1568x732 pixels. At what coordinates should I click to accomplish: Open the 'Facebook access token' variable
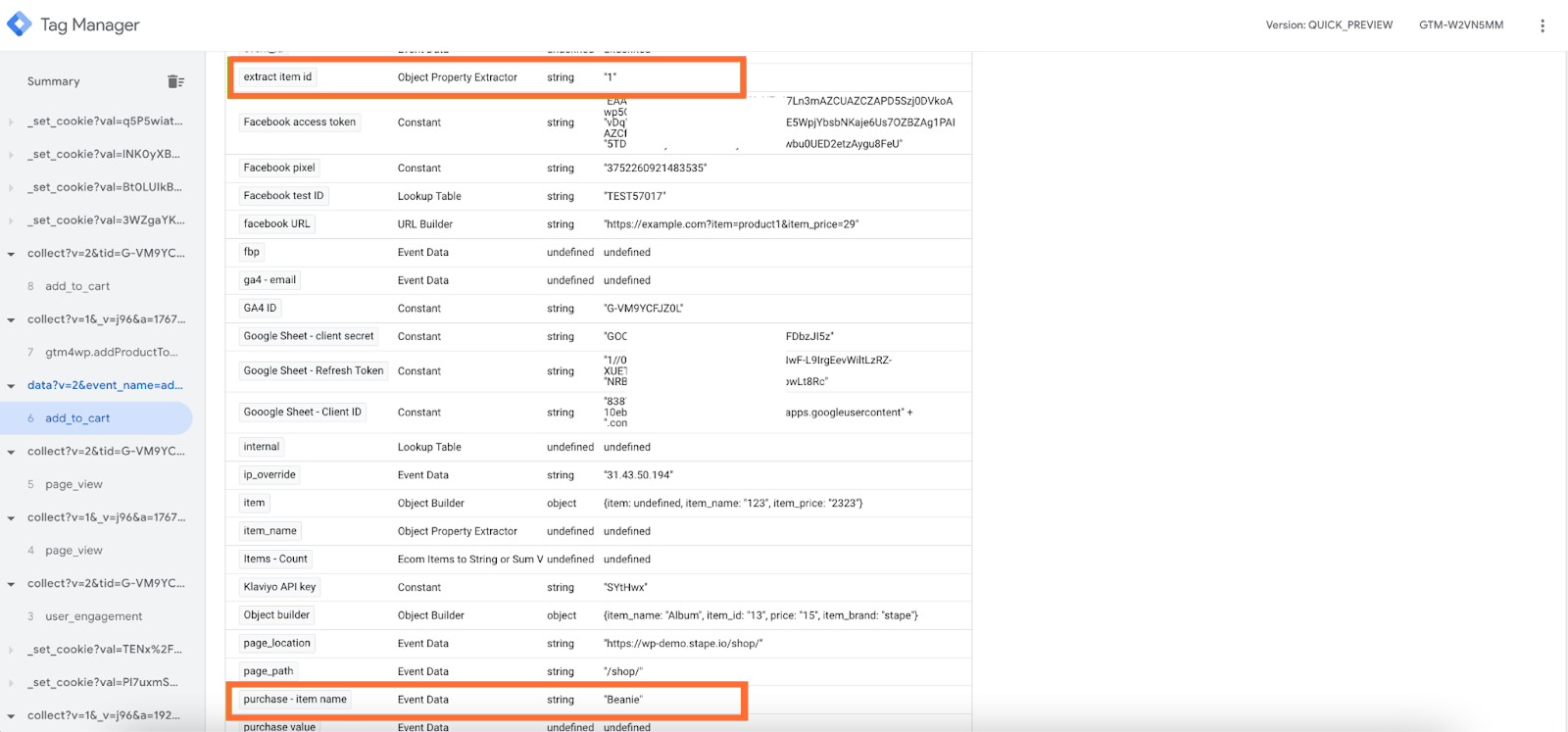(x=300, y=122)
